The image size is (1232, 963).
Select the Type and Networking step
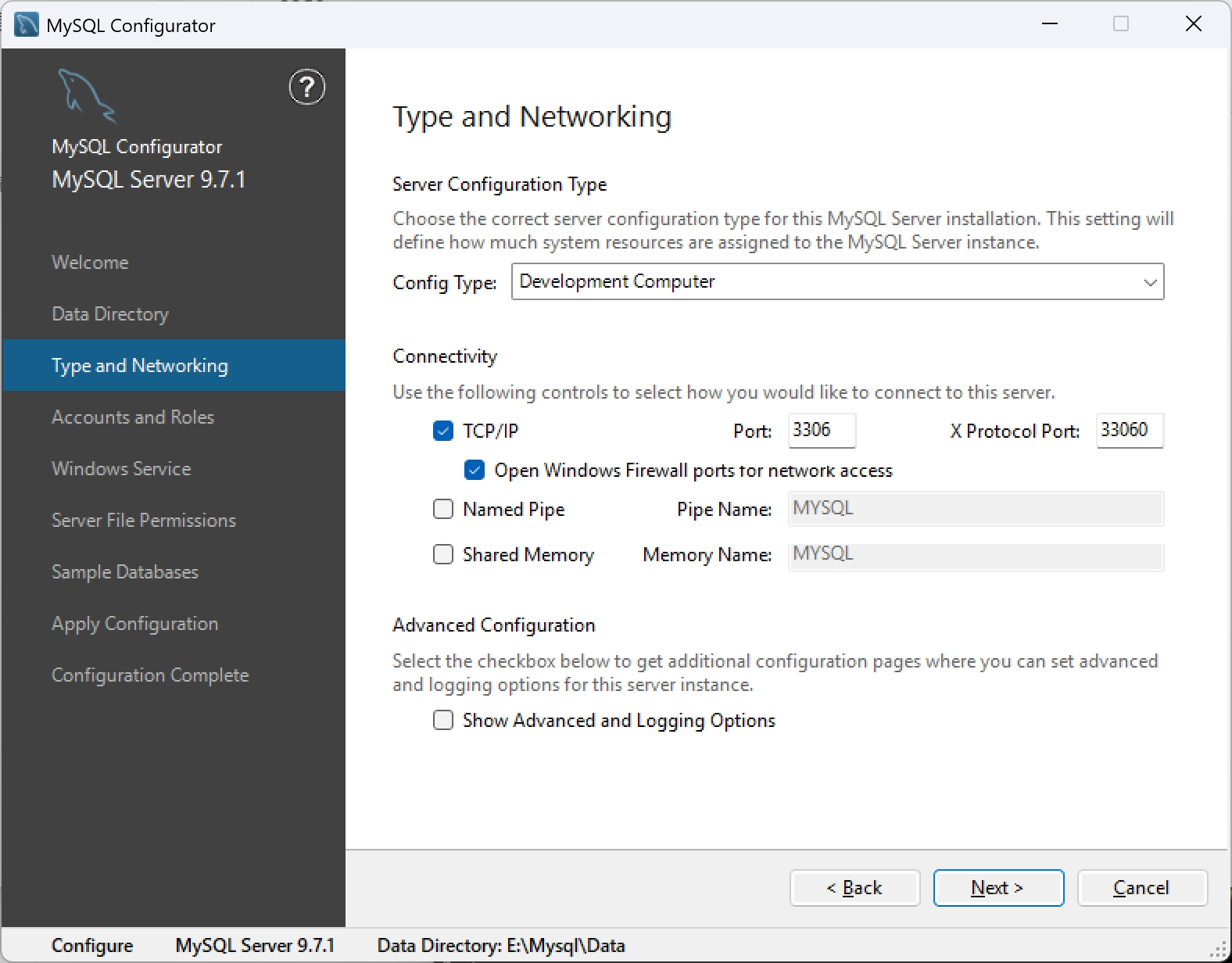click(x=174, y=365)
